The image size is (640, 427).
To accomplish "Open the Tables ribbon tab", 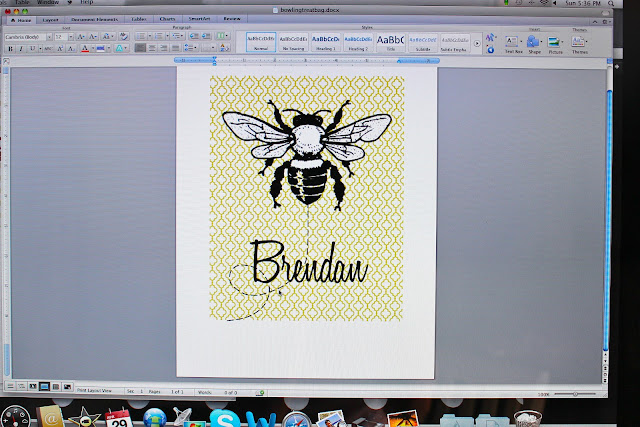I will tap(139, 19).
